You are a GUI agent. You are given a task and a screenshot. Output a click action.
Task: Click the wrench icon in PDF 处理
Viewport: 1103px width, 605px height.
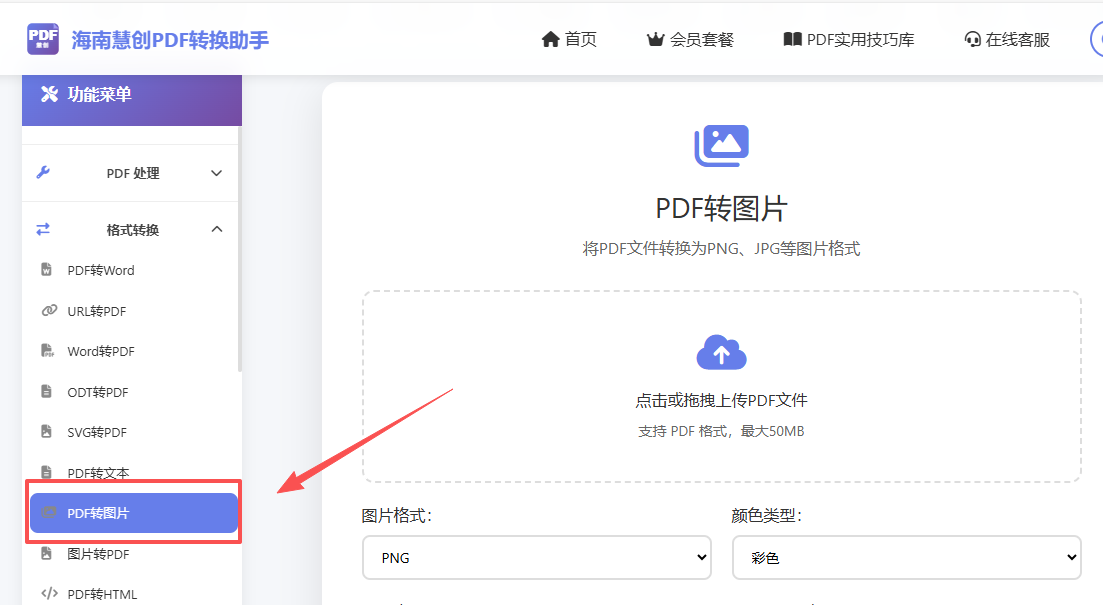(x=43, y=172)
